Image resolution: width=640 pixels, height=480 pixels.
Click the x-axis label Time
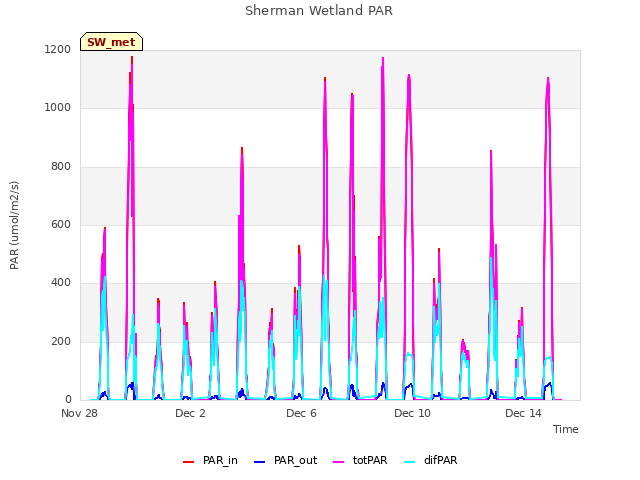(x=565, y=429)
